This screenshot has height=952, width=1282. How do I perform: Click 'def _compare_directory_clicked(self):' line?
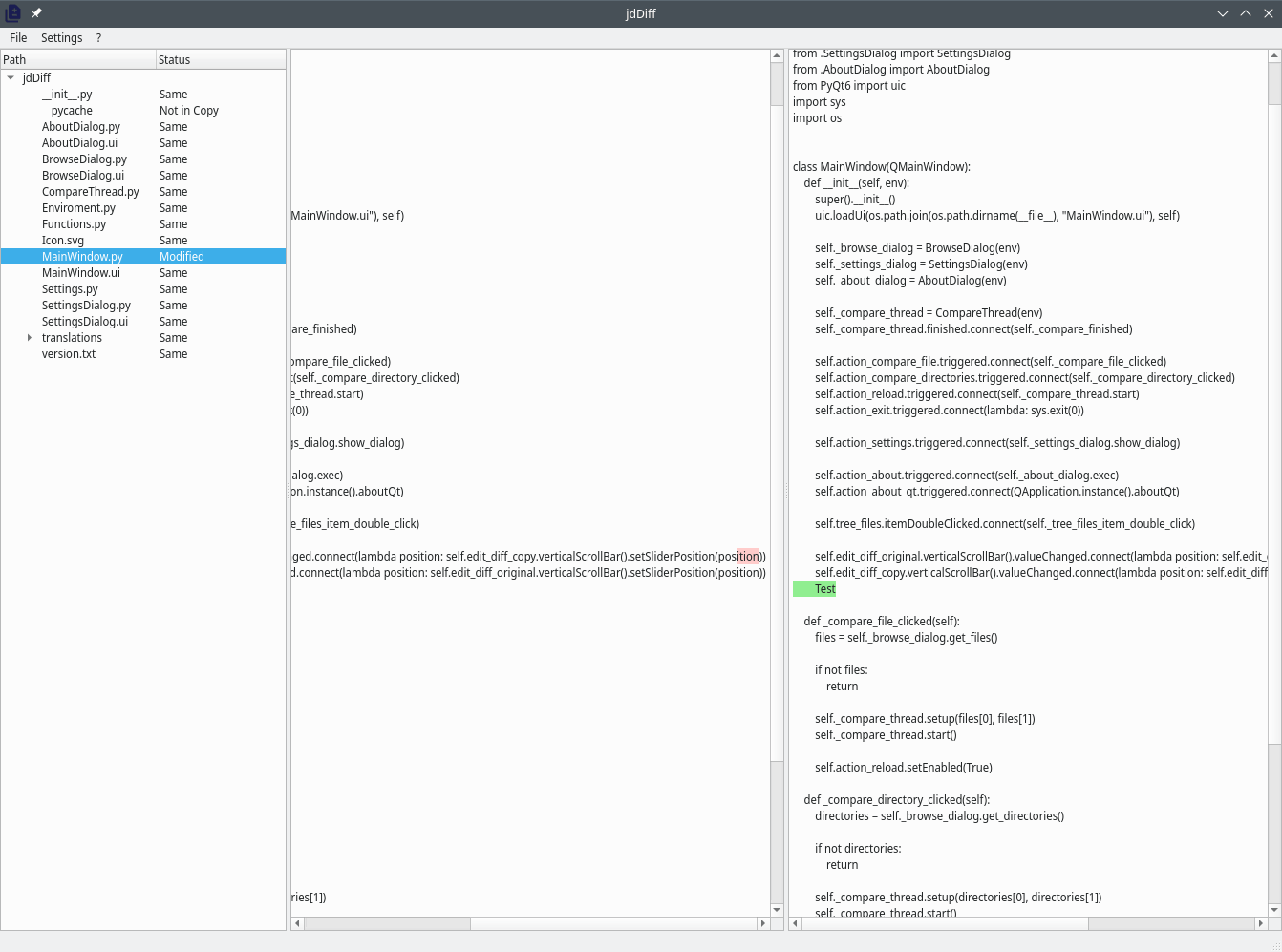897,800
